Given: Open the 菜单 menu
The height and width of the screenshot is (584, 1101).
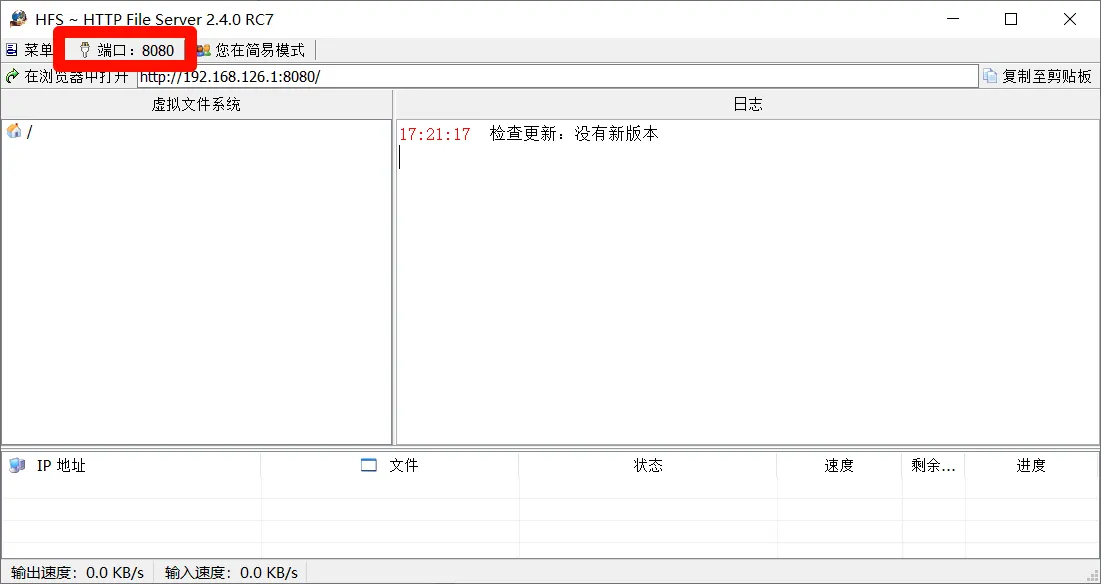Looking at the screenshot, I should pyautogui.click(x=30, y=50).
